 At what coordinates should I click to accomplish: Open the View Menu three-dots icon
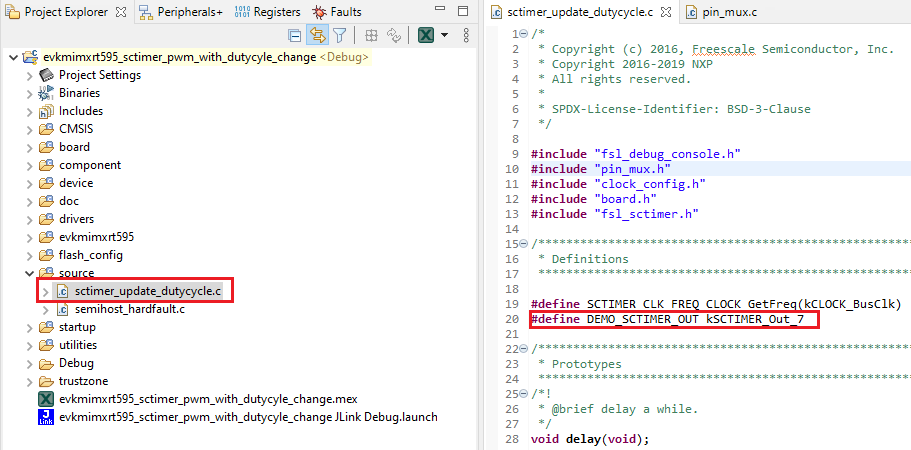(466, 36)
